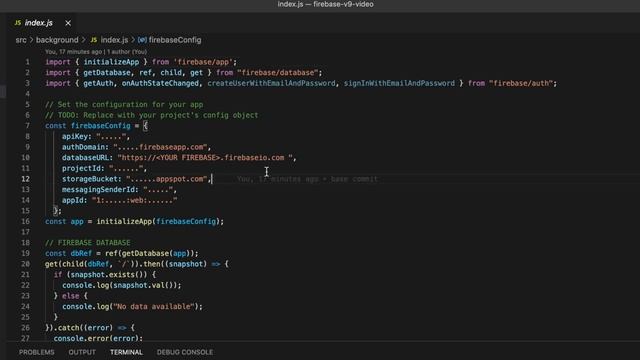Click 'onAuthStateChanged' in line 3
This screenshot has width=640, height=360.
(x=160, y=83)
